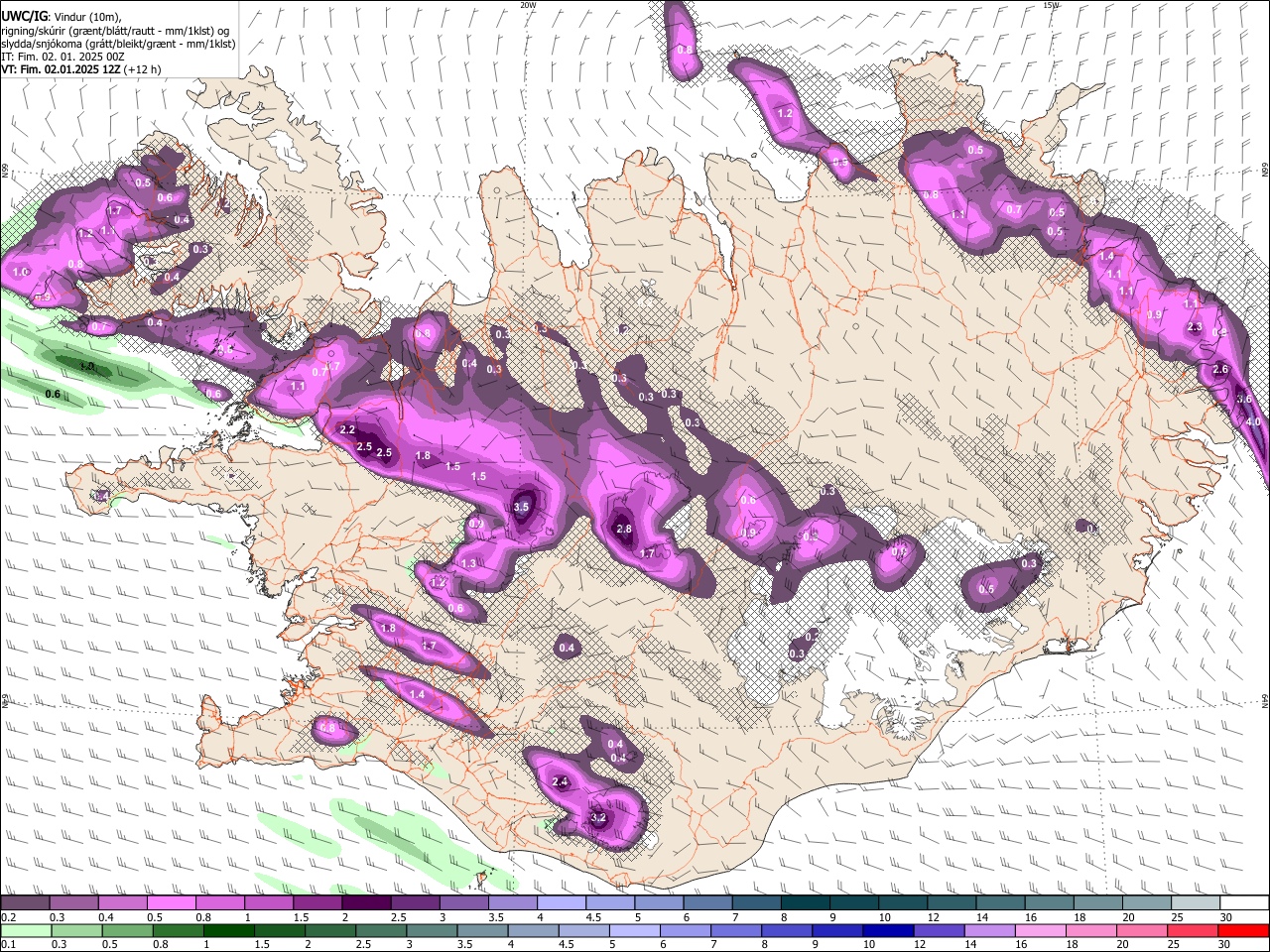Click the 'UWC/IG' title in the header
This screenshot has width=1270, height=952.
[23, 16]
